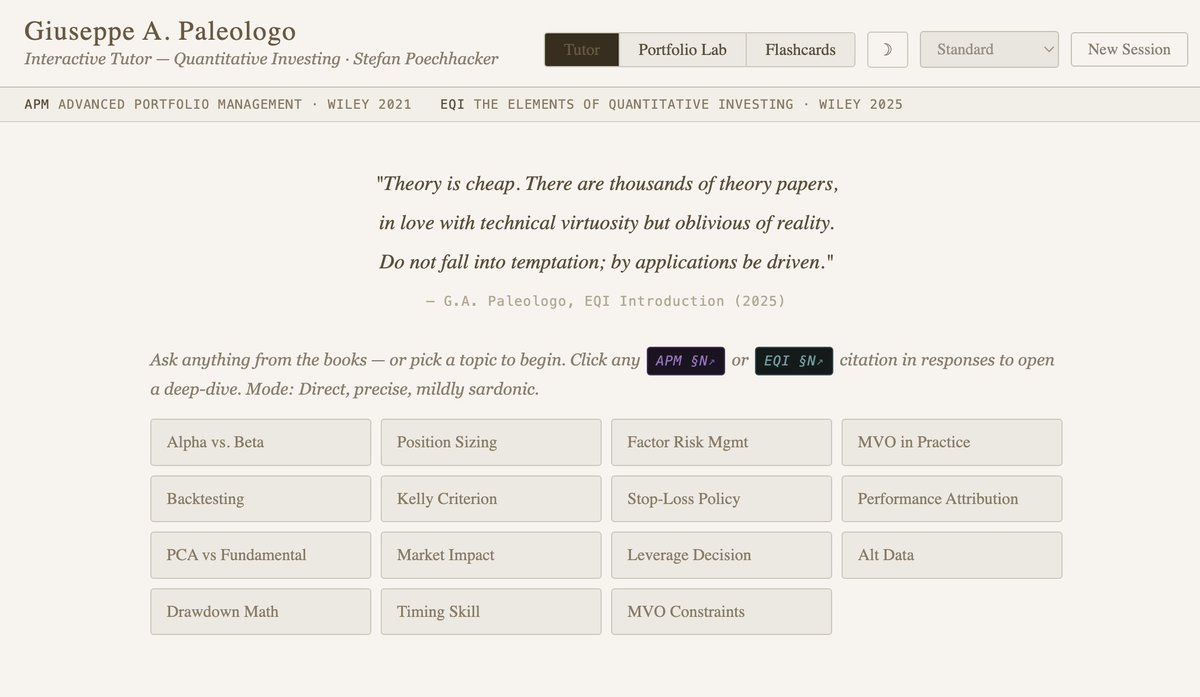
Task: Toggle dark mode with the moon icon
Action: pyautogui.click(x=887, y=50)
